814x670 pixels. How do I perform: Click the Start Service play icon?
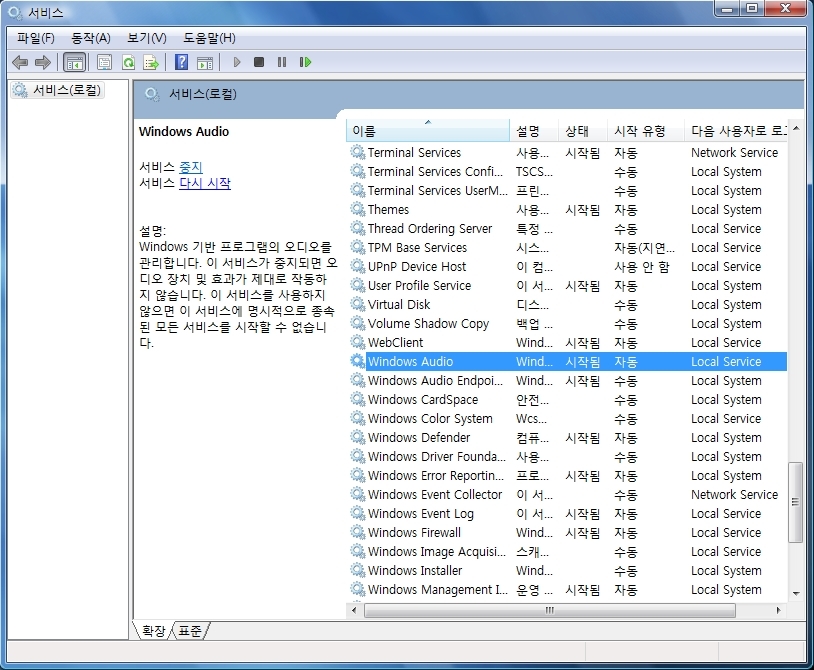point(237,62)
